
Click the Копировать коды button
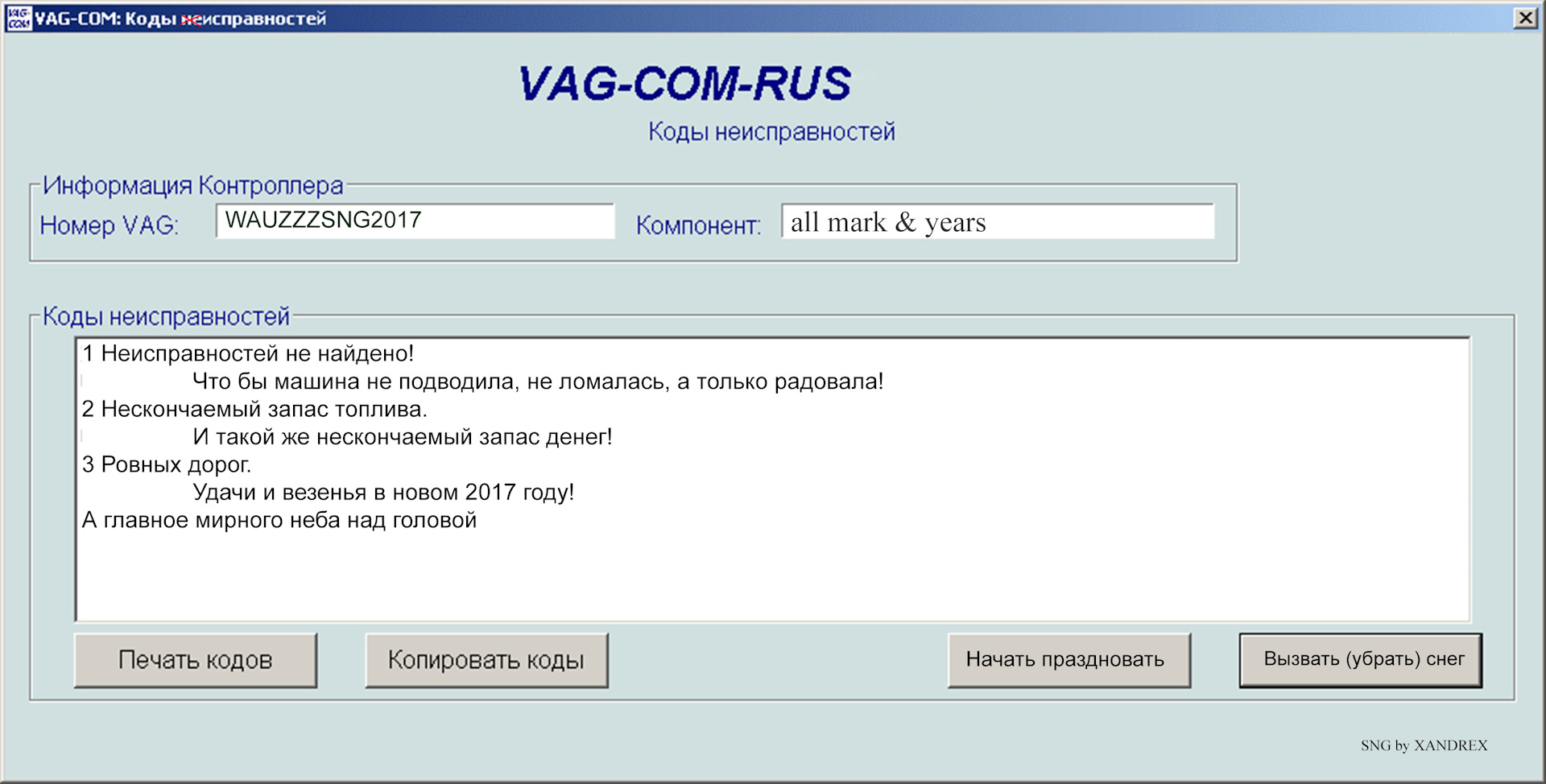click(x=486, y=660)
